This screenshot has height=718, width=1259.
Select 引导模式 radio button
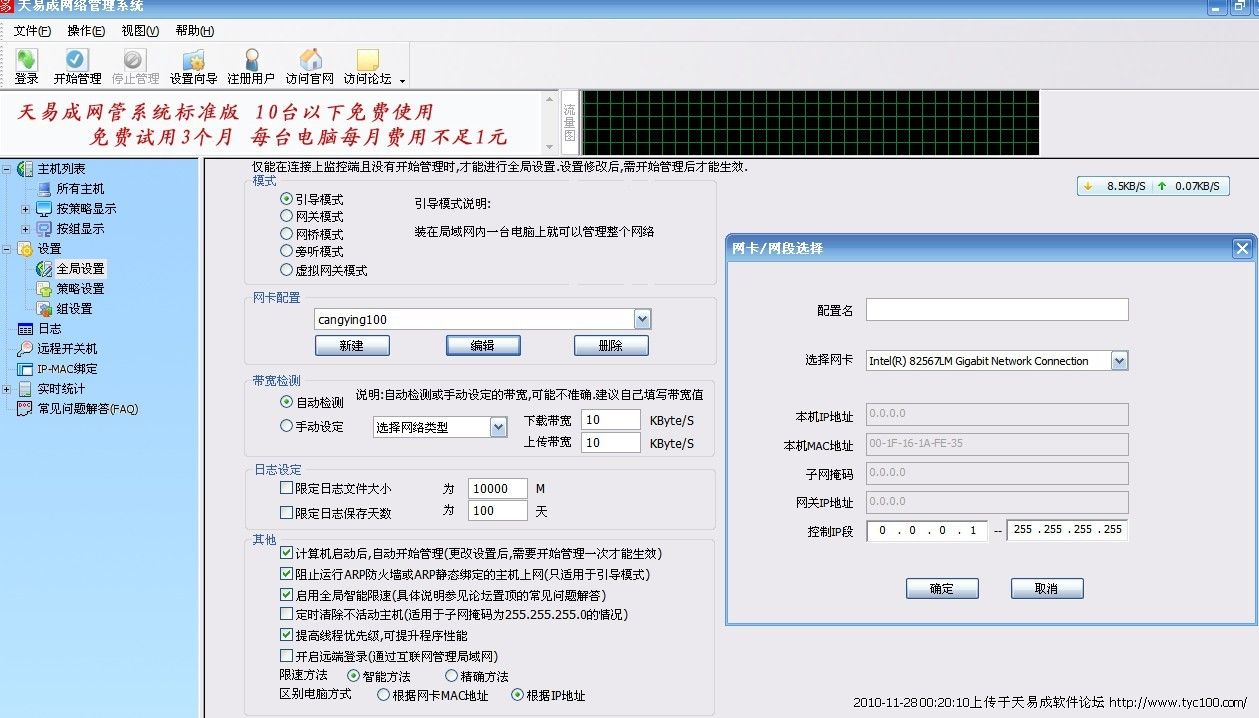click(x=287, y=200)
